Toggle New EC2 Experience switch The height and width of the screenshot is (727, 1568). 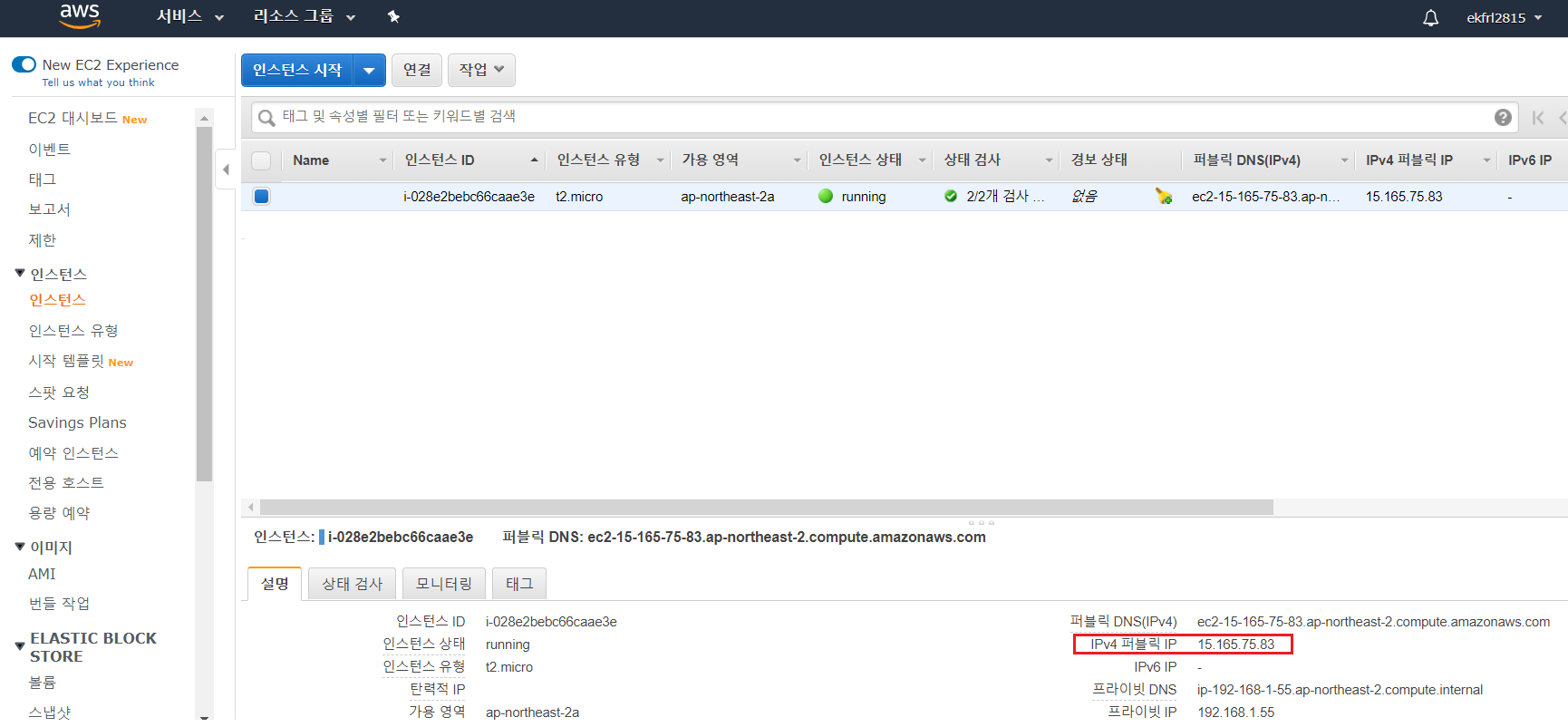[24, 64]
